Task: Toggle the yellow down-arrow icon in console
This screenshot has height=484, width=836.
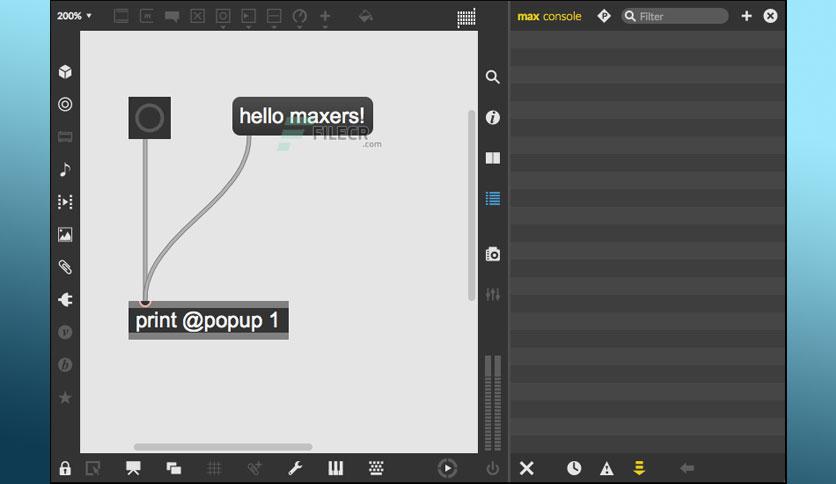Action: coord(639,469)
